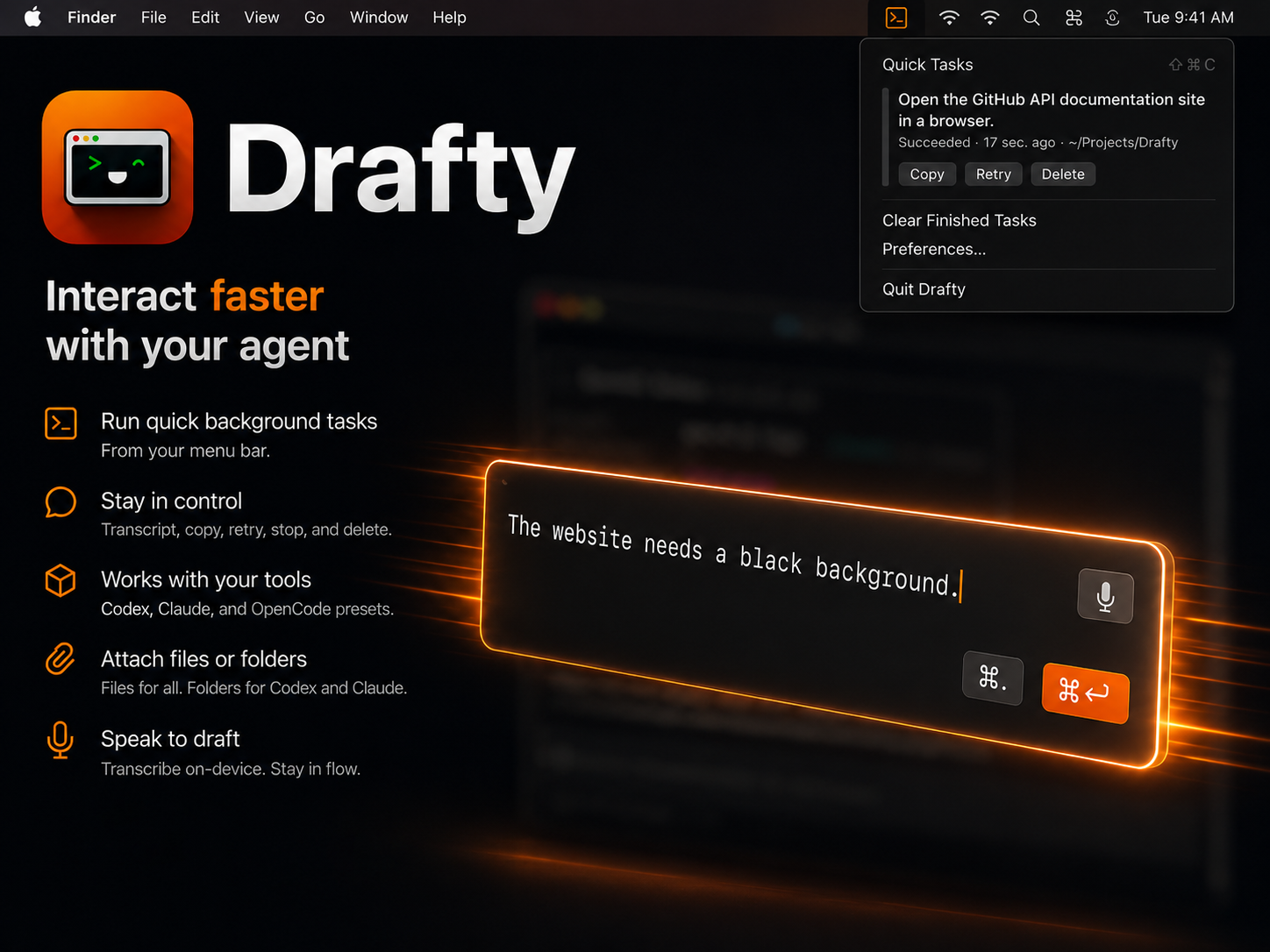Open the View menu

261,18
